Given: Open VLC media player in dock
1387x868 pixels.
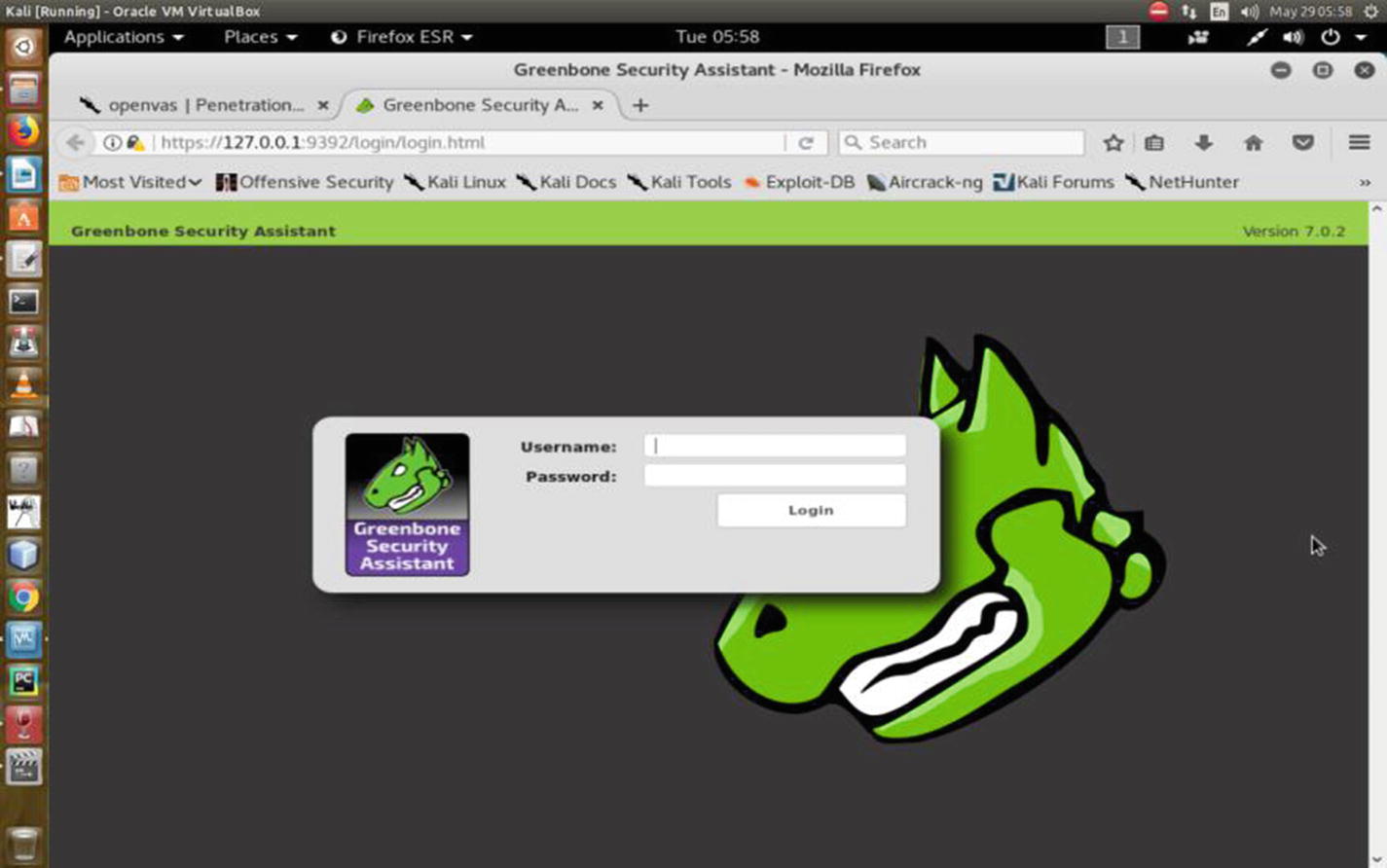Looking at the screenshot, I should (x=24, y=384).
